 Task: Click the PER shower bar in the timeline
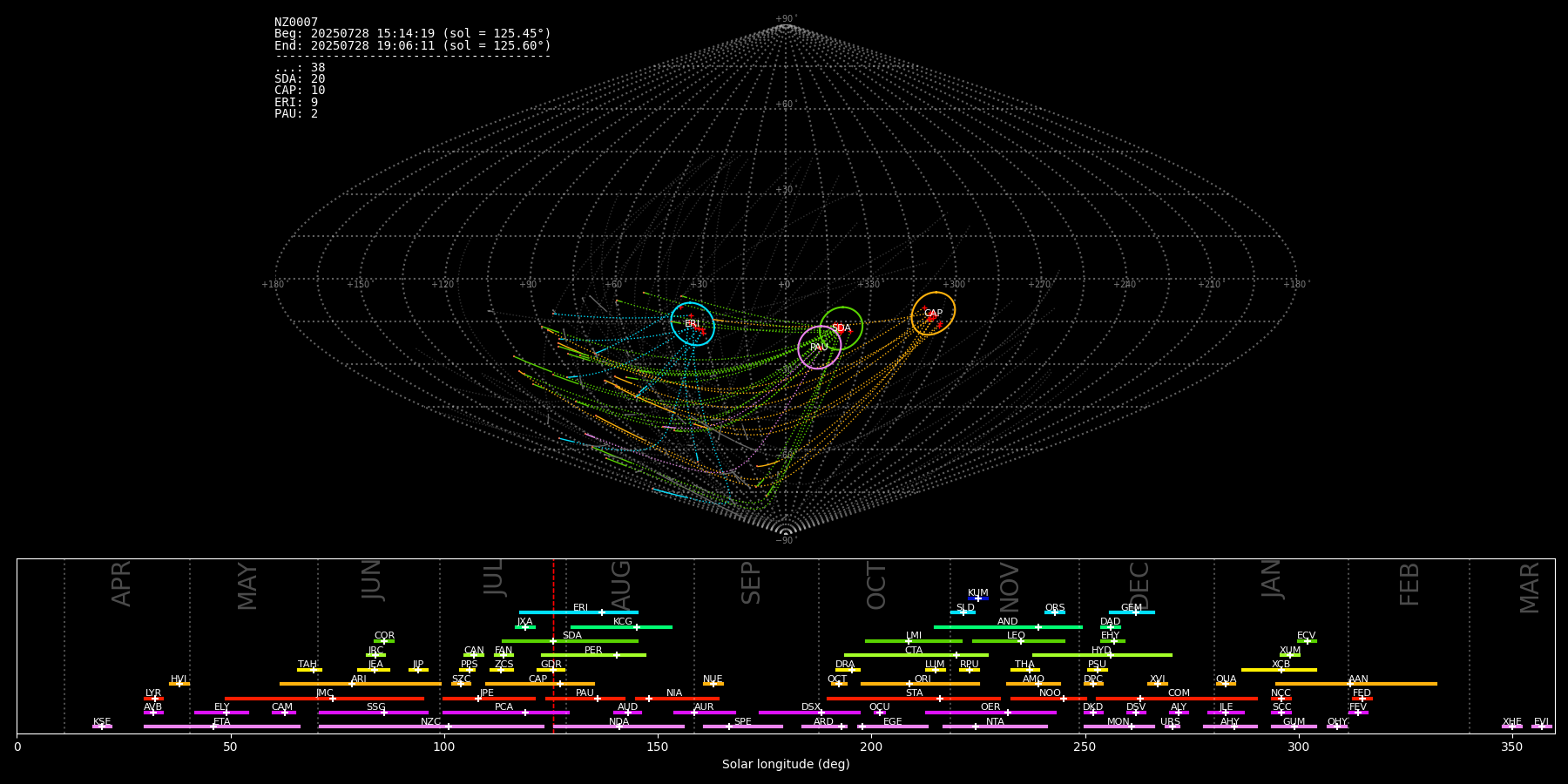coord(593,655)
